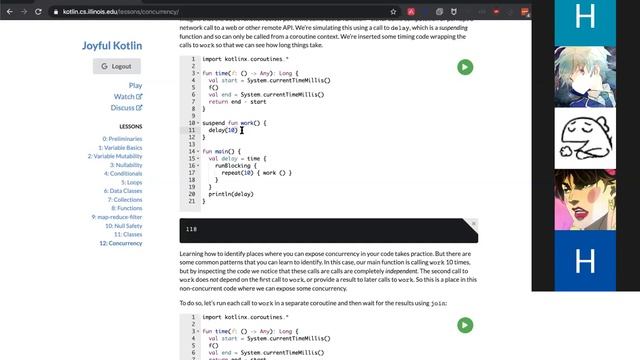The height and width of the screenshot is (360, 640).
Task: Reload the Kotlin lessons page
Action: [x=38, y=12]
